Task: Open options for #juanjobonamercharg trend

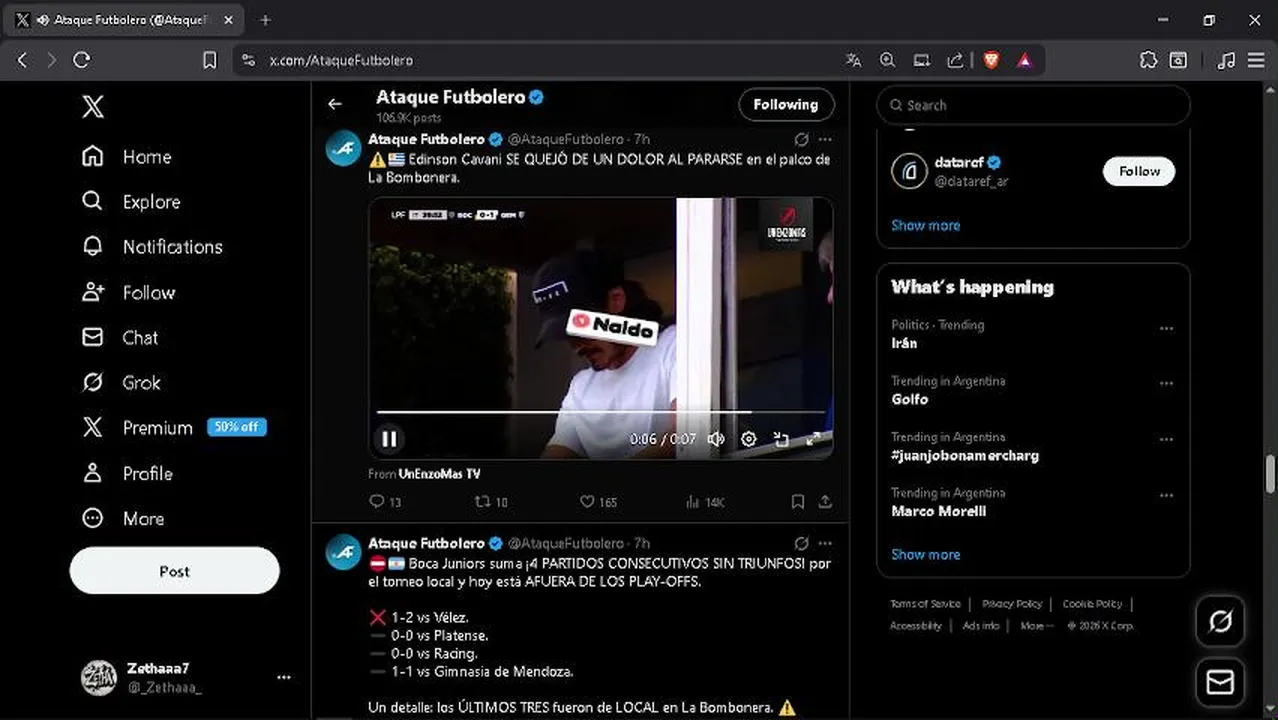Action: (x=1166, y=439)
